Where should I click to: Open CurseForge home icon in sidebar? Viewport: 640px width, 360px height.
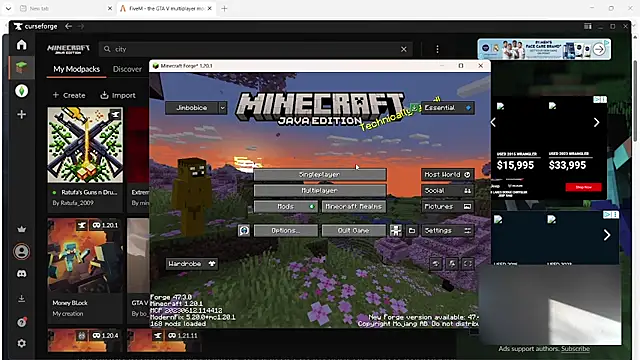[x=22, y=44]
